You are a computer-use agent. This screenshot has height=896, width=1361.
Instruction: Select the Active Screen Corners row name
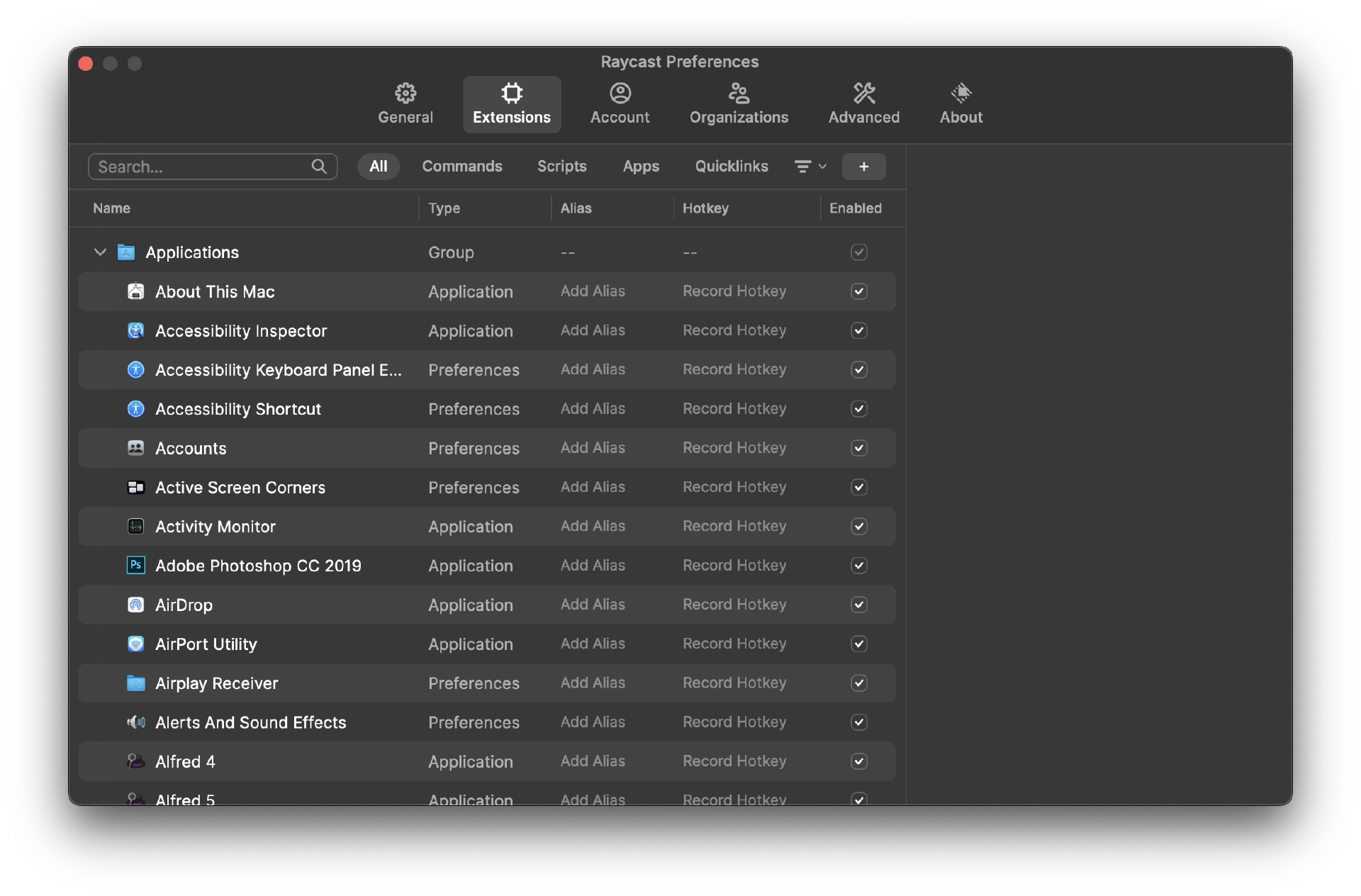(240, 488)
